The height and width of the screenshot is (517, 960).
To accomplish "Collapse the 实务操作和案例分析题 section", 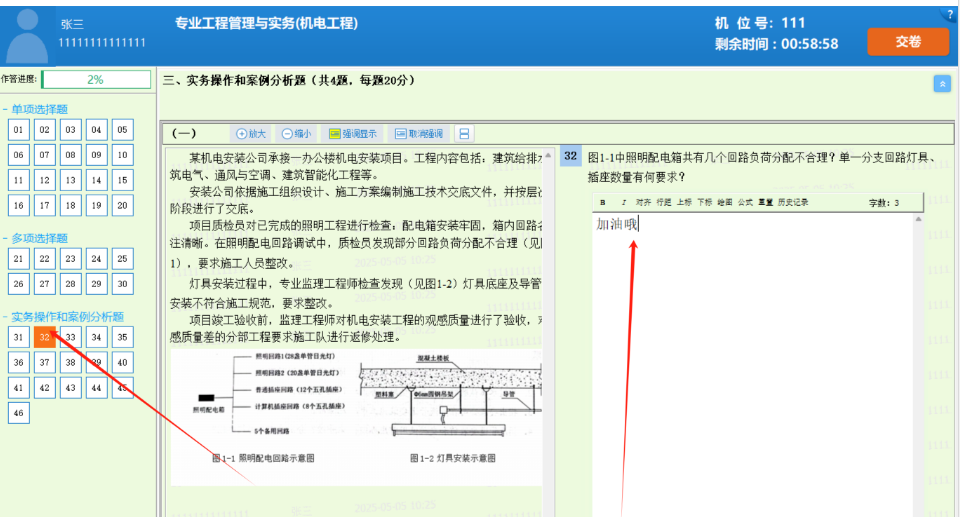I will 63,317.
